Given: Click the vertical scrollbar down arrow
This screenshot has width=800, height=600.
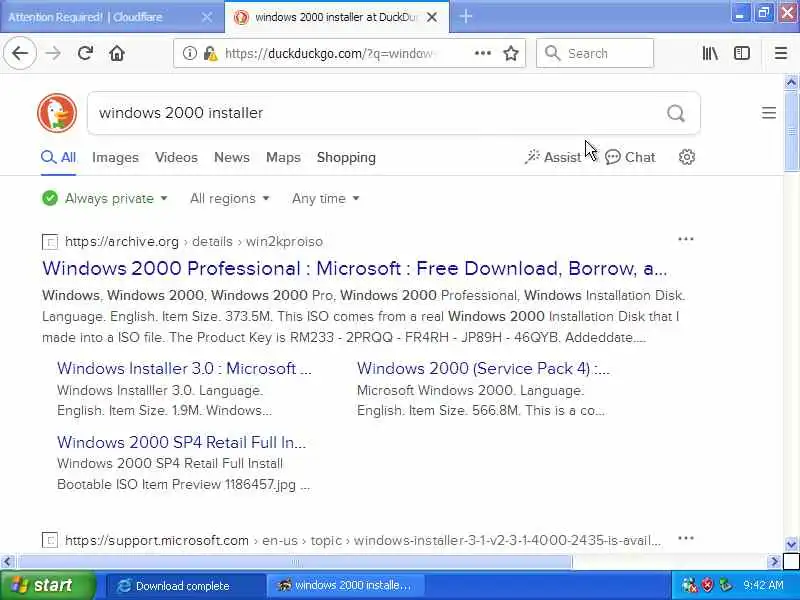Looking at the screenshot, I should coord(791,544).
